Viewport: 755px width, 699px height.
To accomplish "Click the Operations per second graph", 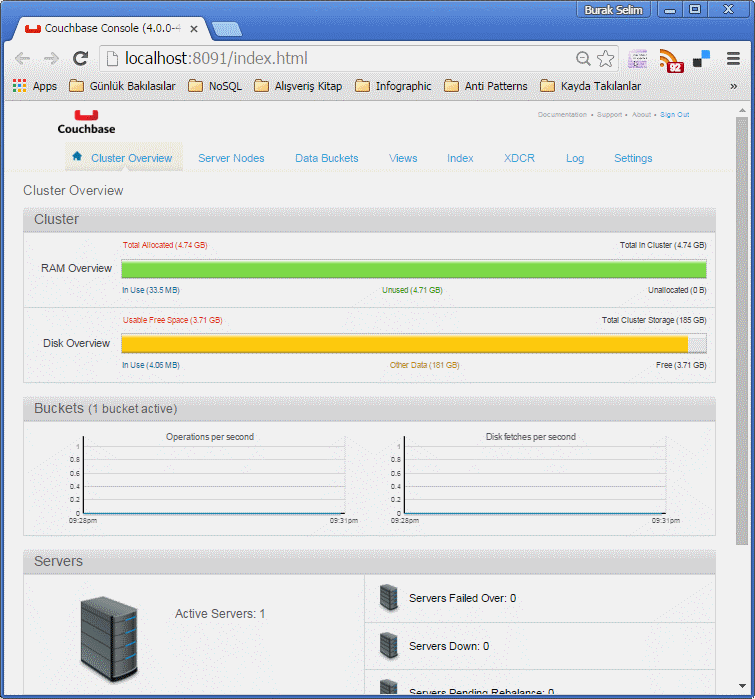I will coord(213,477).
